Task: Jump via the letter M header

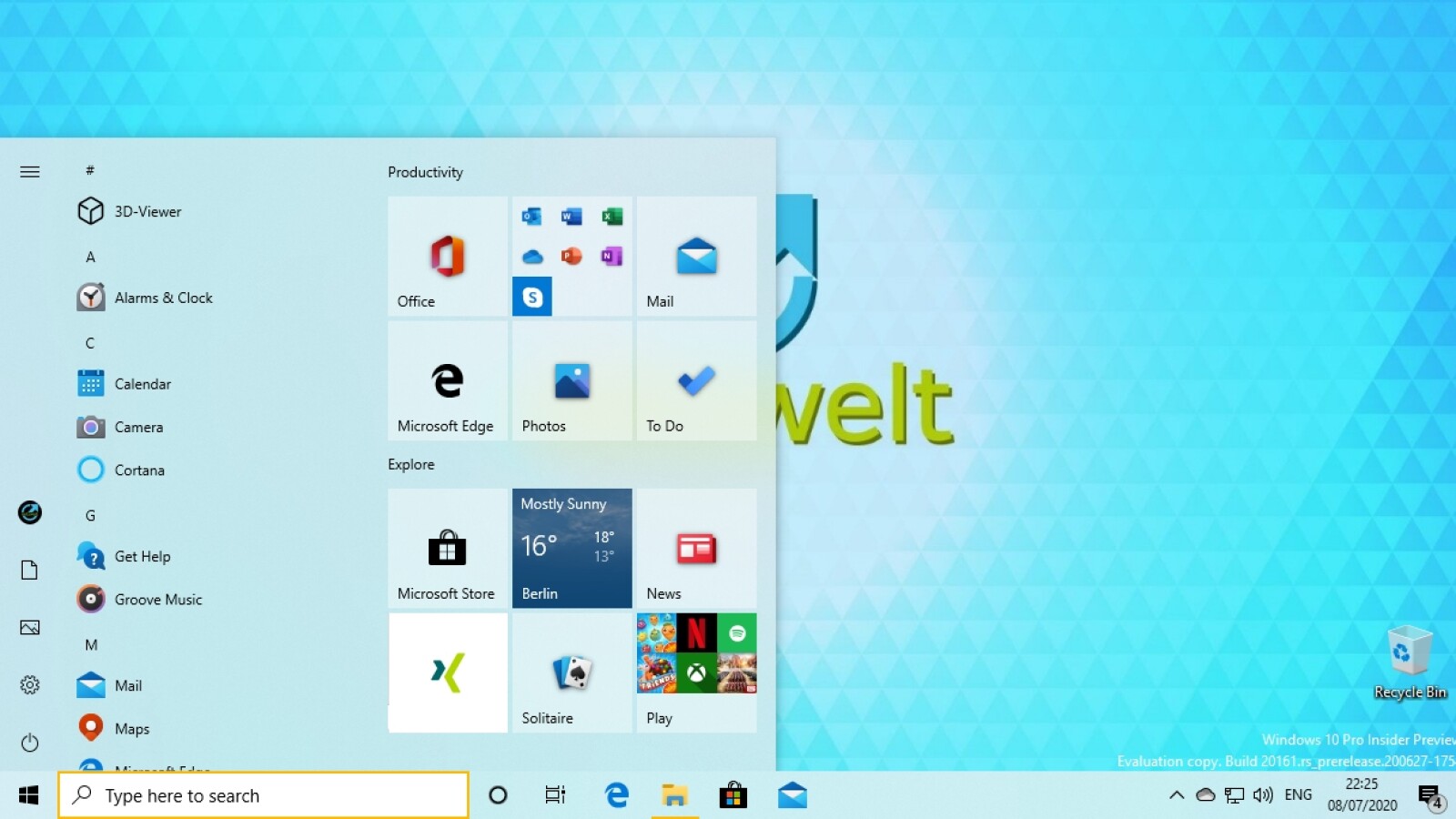Action: coord(91,644)
